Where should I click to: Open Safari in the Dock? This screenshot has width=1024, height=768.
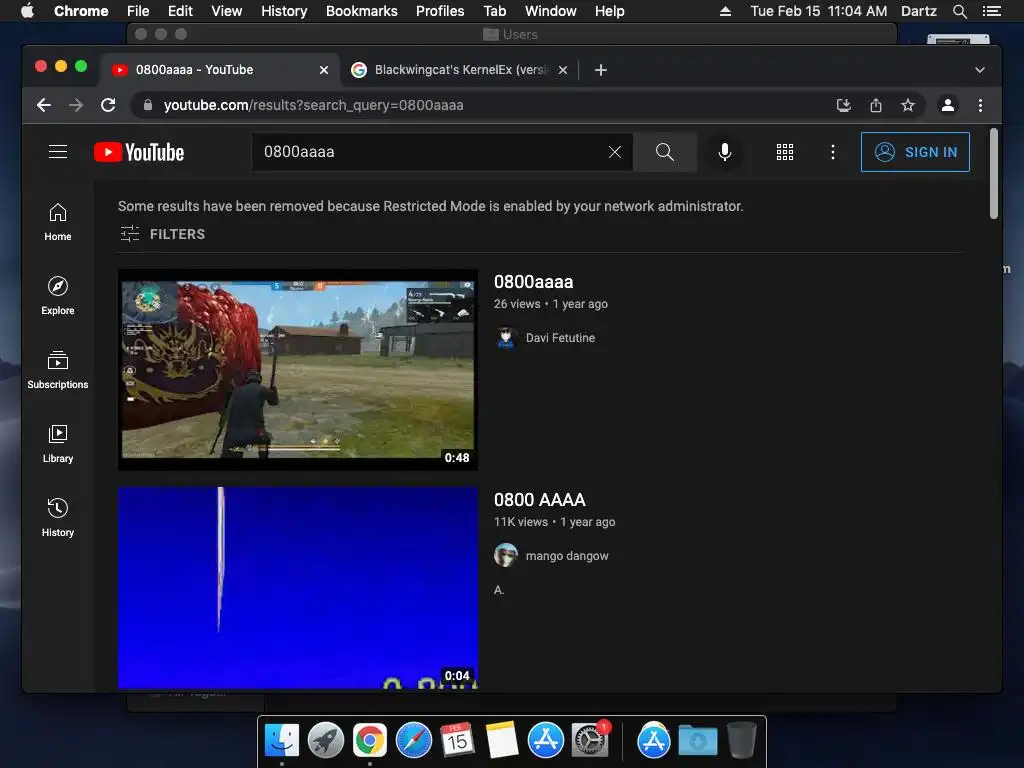point(413,740)
